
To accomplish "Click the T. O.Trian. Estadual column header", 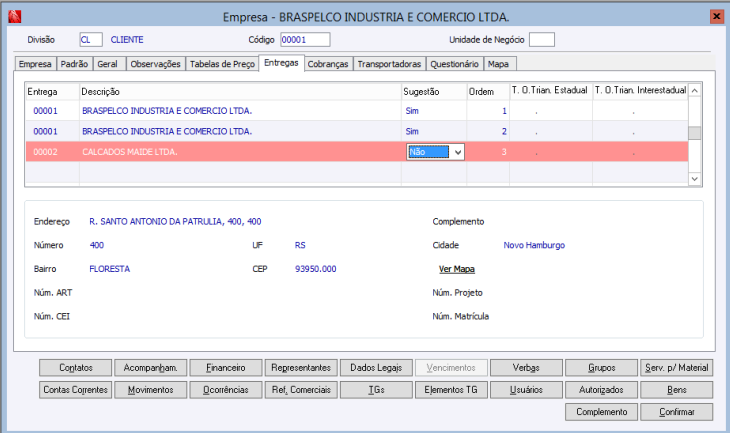I will pyautogui.click(x=551, y=92).
